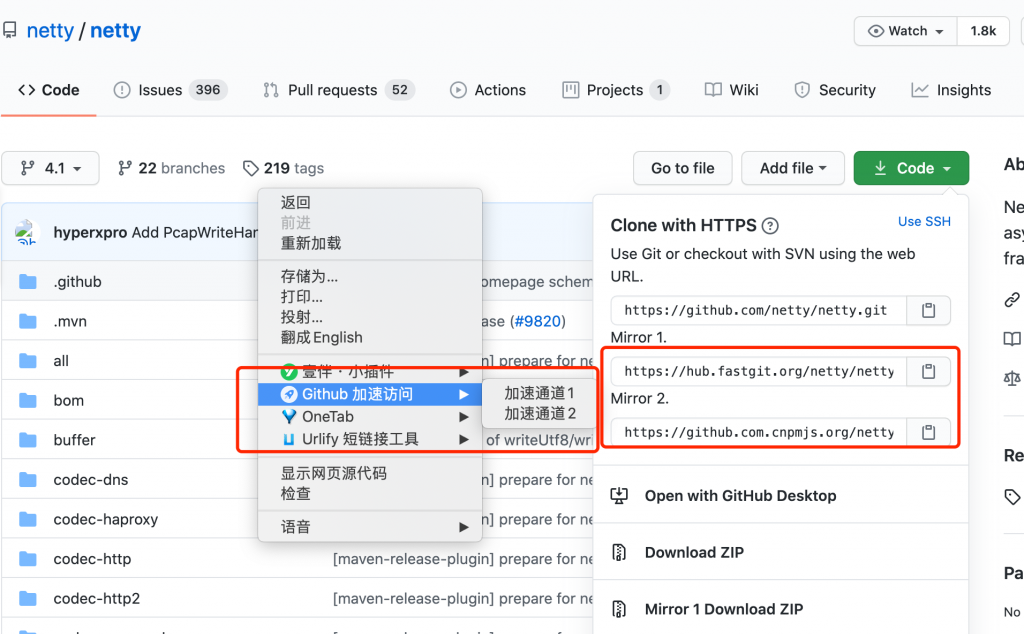The width and height of the screenshot is (1024, 634).
Task: Open the .github folder
Action: tap(77, 282)
